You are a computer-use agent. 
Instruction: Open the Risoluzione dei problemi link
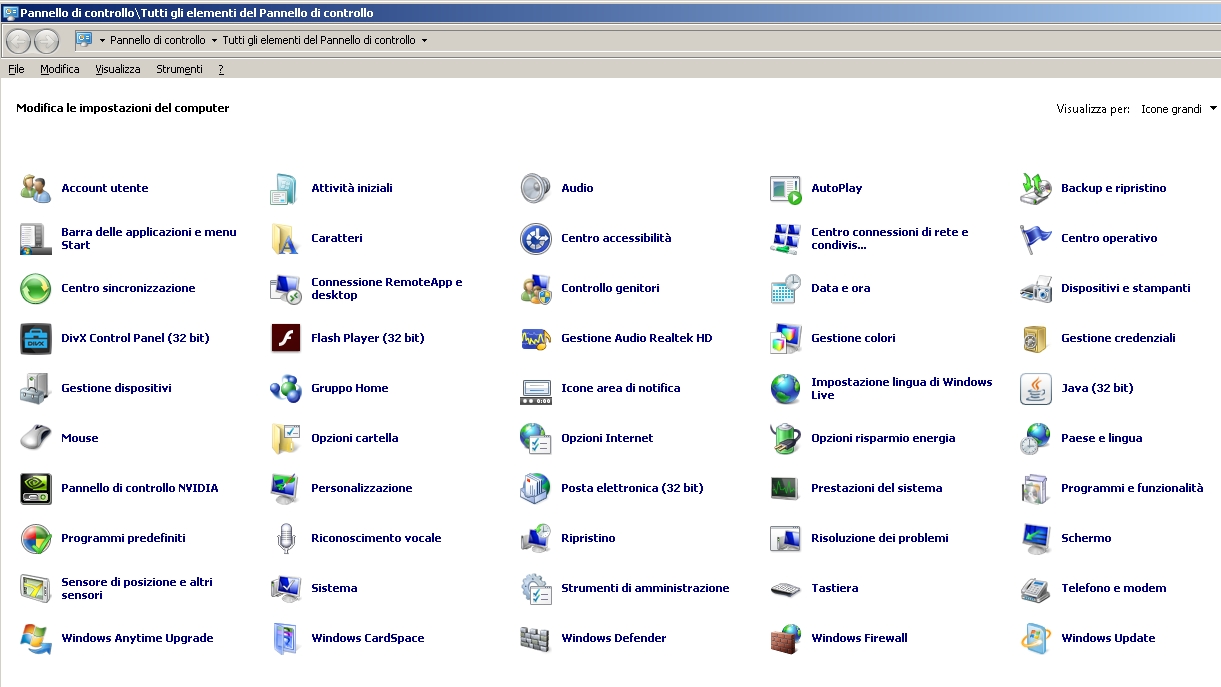tap(880, 538)
